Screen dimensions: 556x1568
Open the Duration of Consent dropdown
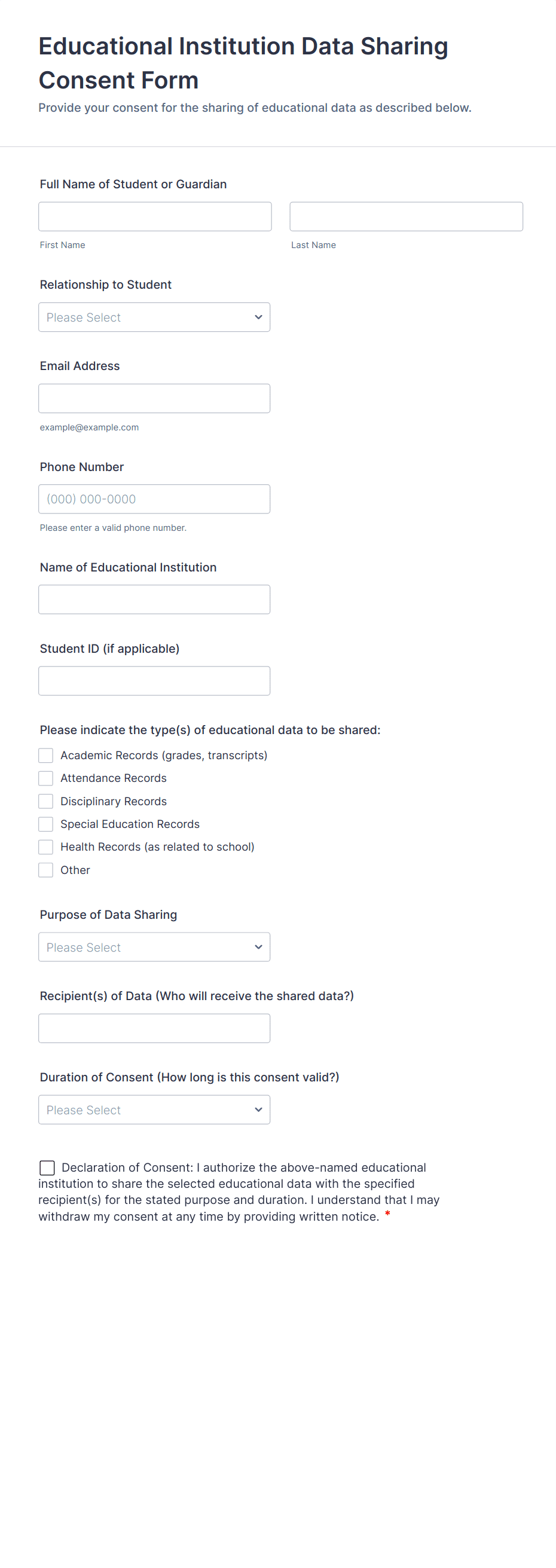point(154,1109)
